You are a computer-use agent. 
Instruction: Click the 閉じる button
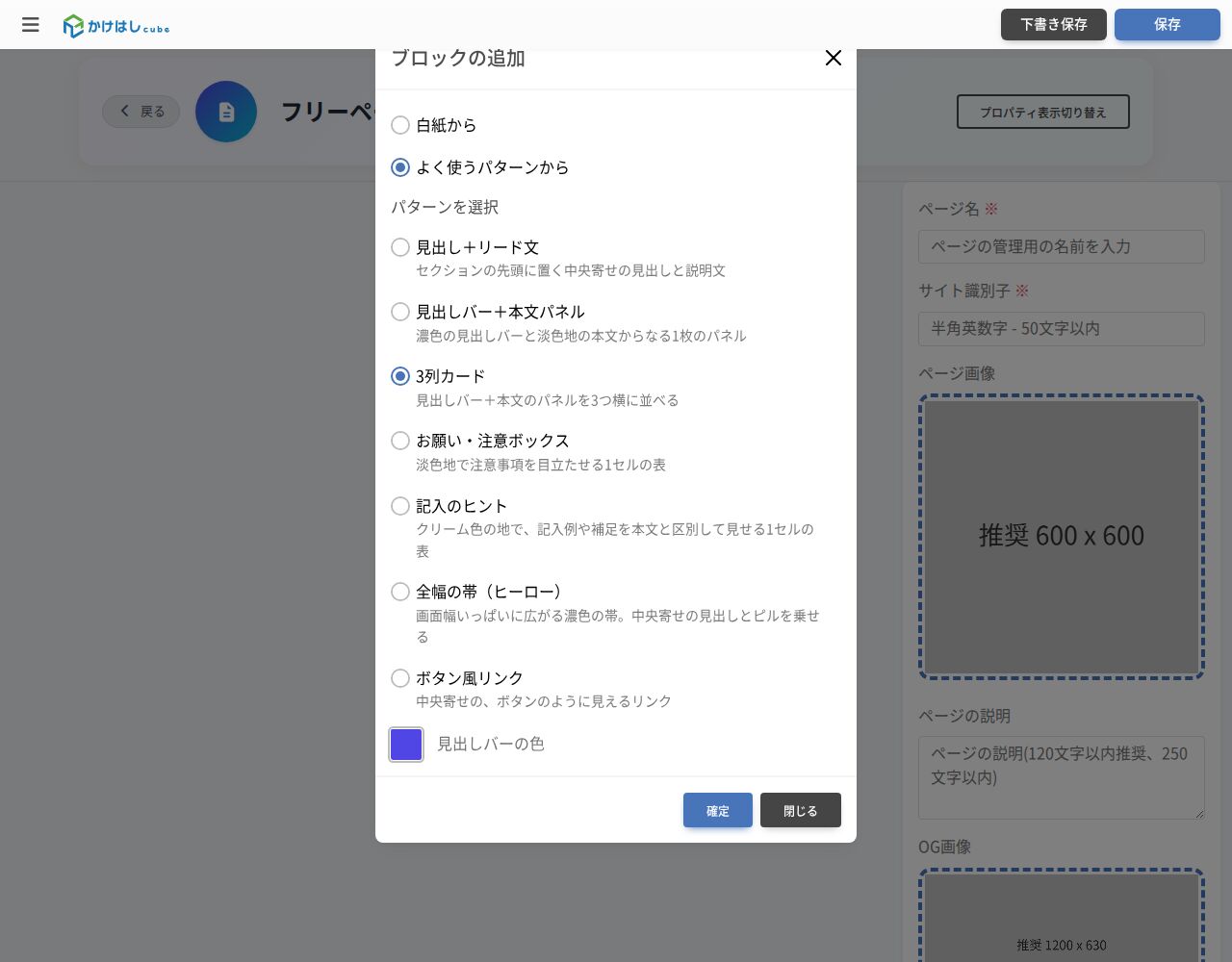click(801, 810)
